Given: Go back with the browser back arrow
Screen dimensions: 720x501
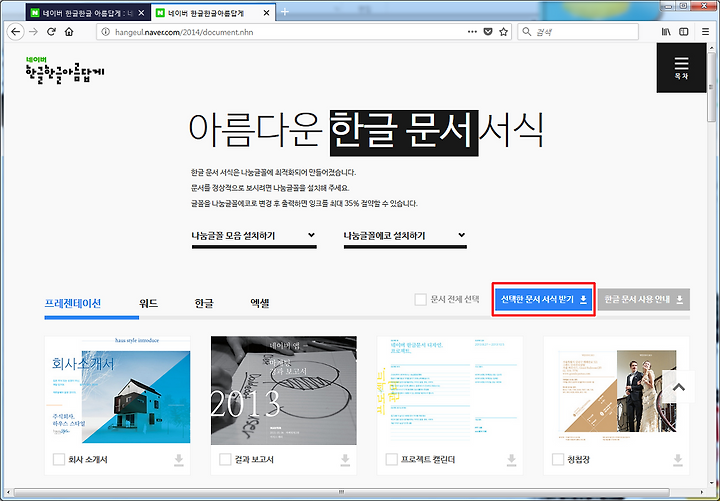Looking at the screenshot, I should pos(16,32).
